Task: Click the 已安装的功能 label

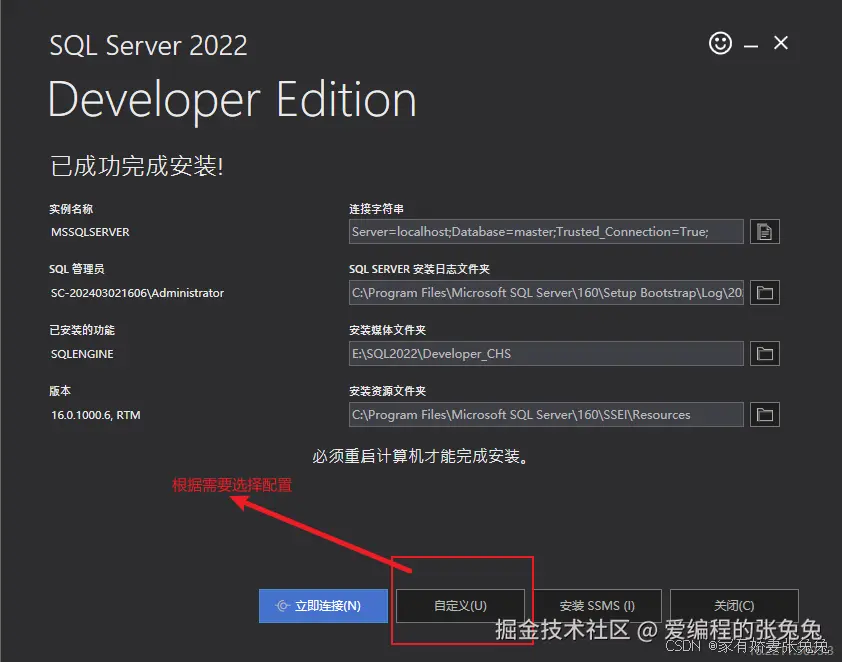Action: click(x=82, y=330)
